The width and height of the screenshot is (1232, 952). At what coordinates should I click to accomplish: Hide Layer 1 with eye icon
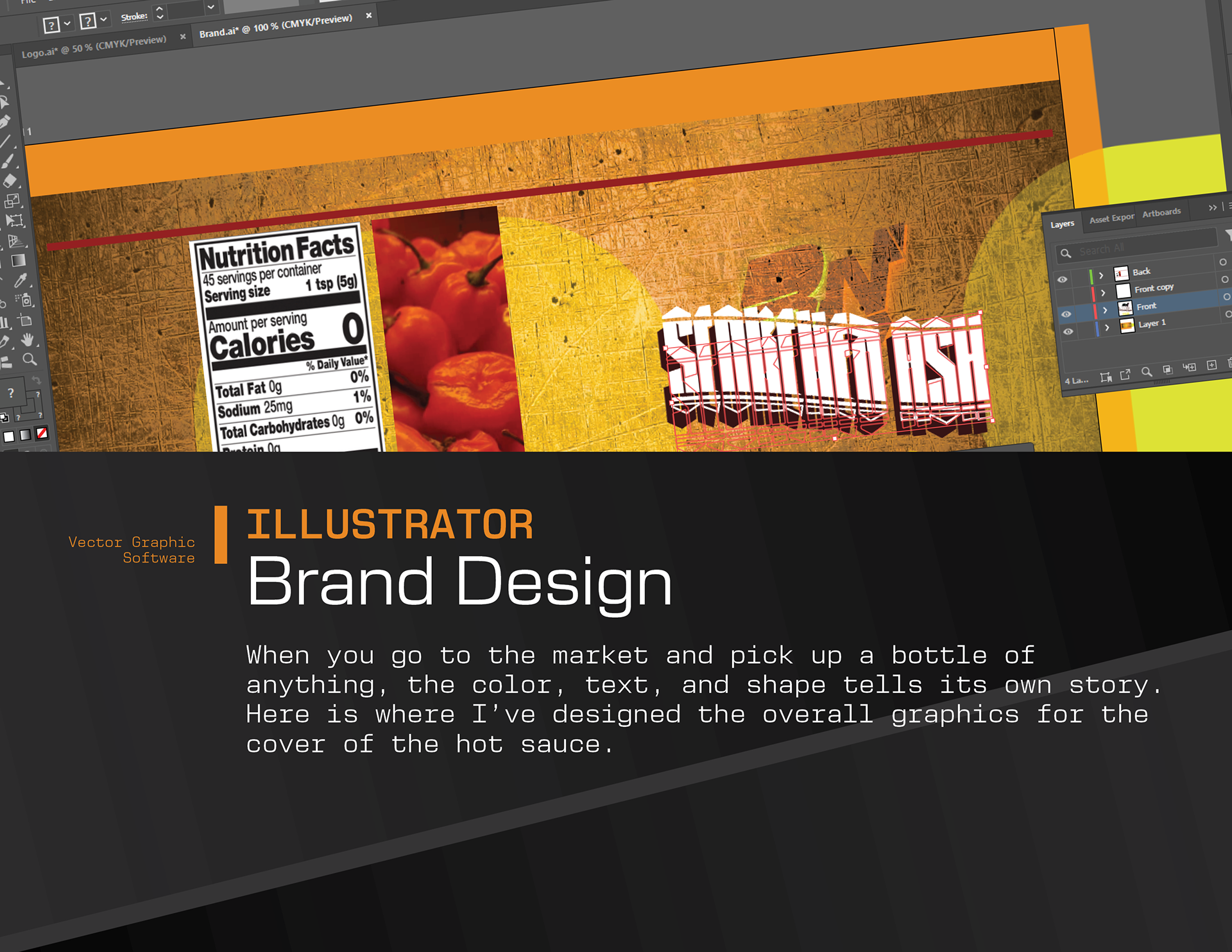tap(1068, 332)
